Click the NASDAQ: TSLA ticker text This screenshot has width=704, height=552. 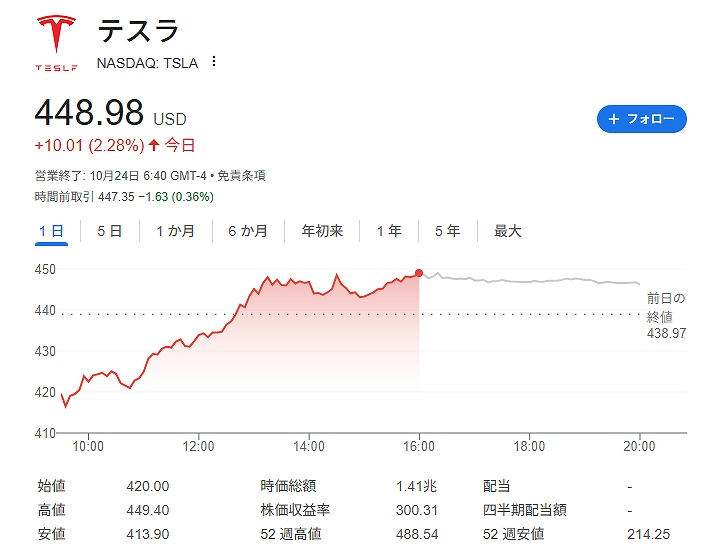(147, 62)
